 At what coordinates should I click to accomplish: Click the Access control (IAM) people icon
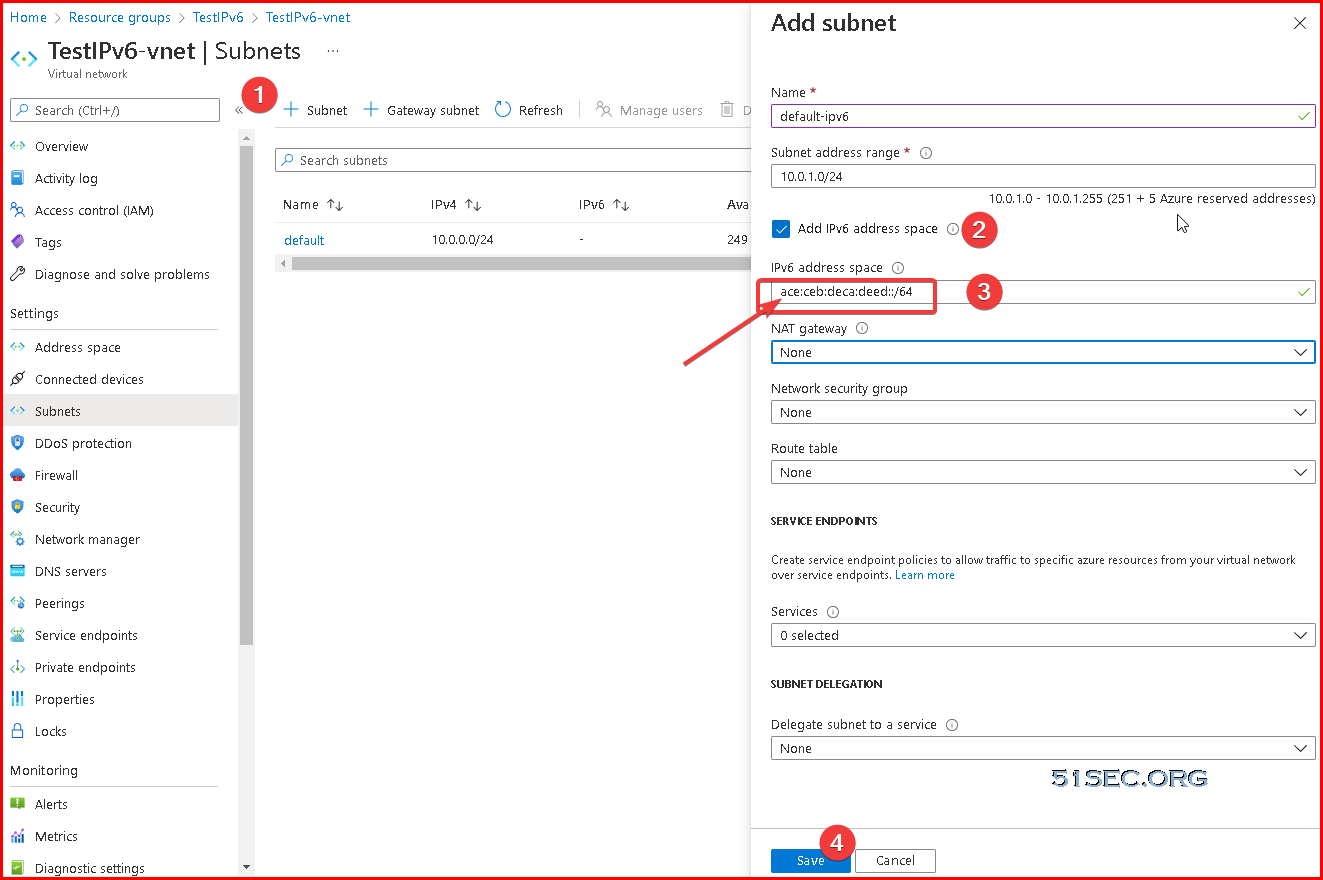(17, 210)
